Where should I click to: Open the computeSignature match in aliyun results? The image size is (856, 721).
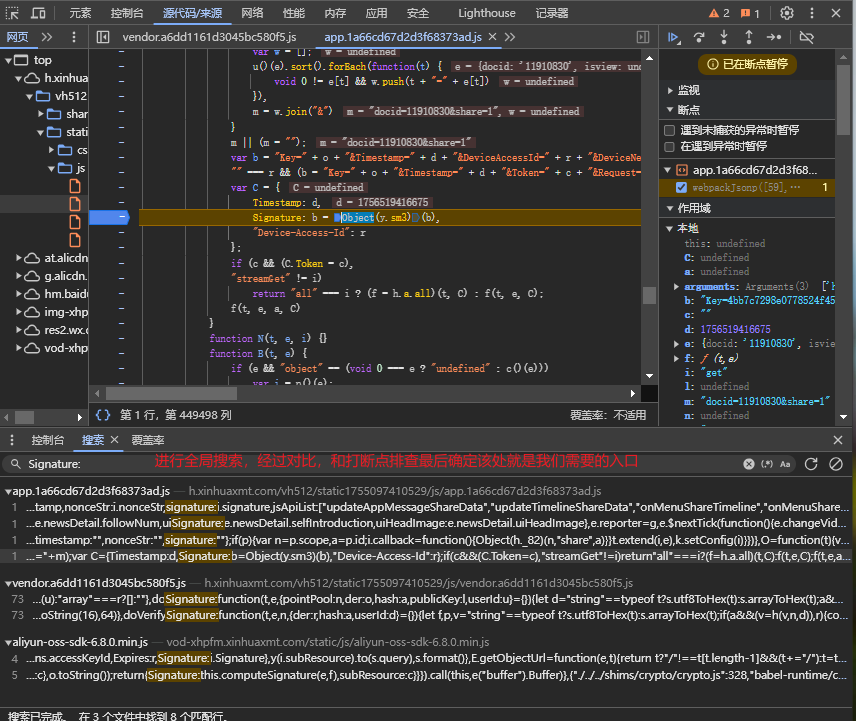tap(427, 675)
